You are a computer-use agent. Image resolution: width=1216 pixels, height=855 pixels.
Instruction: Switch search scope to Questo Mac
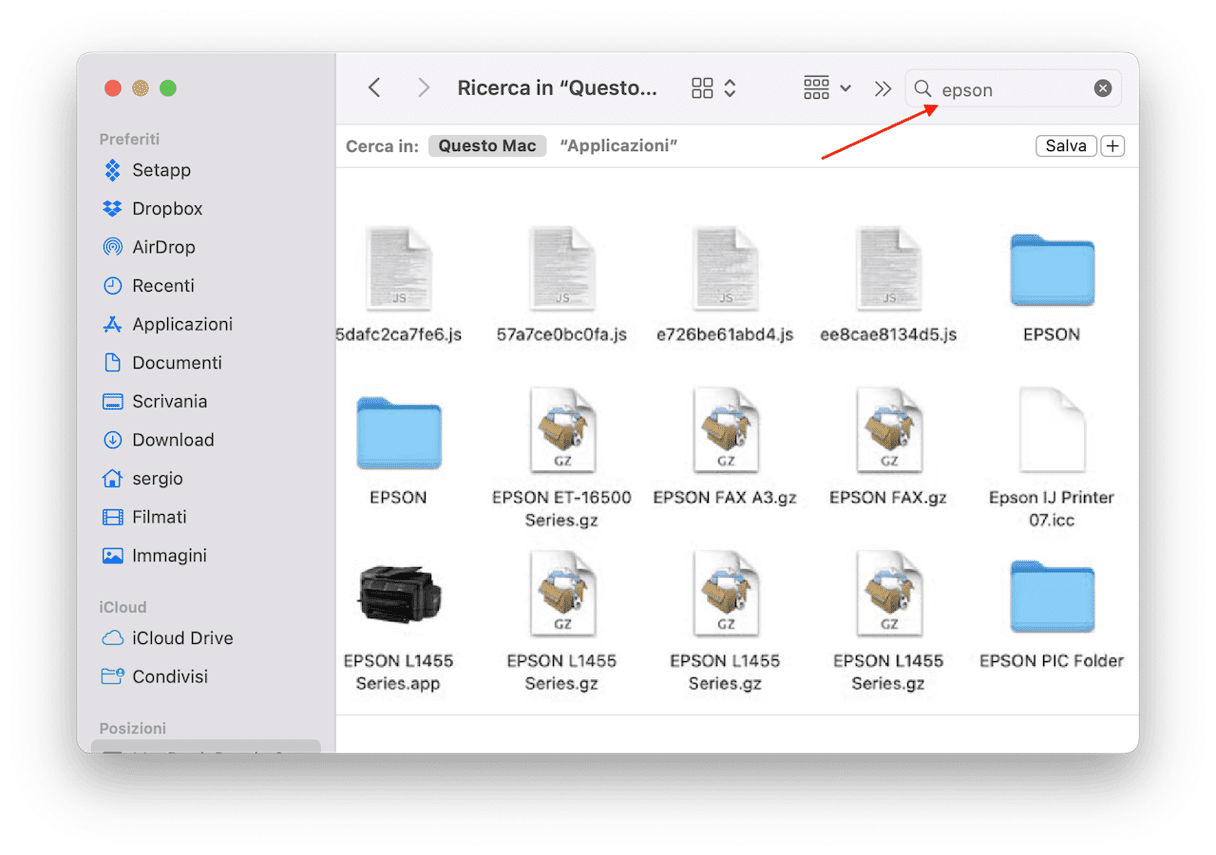[487, 146]
